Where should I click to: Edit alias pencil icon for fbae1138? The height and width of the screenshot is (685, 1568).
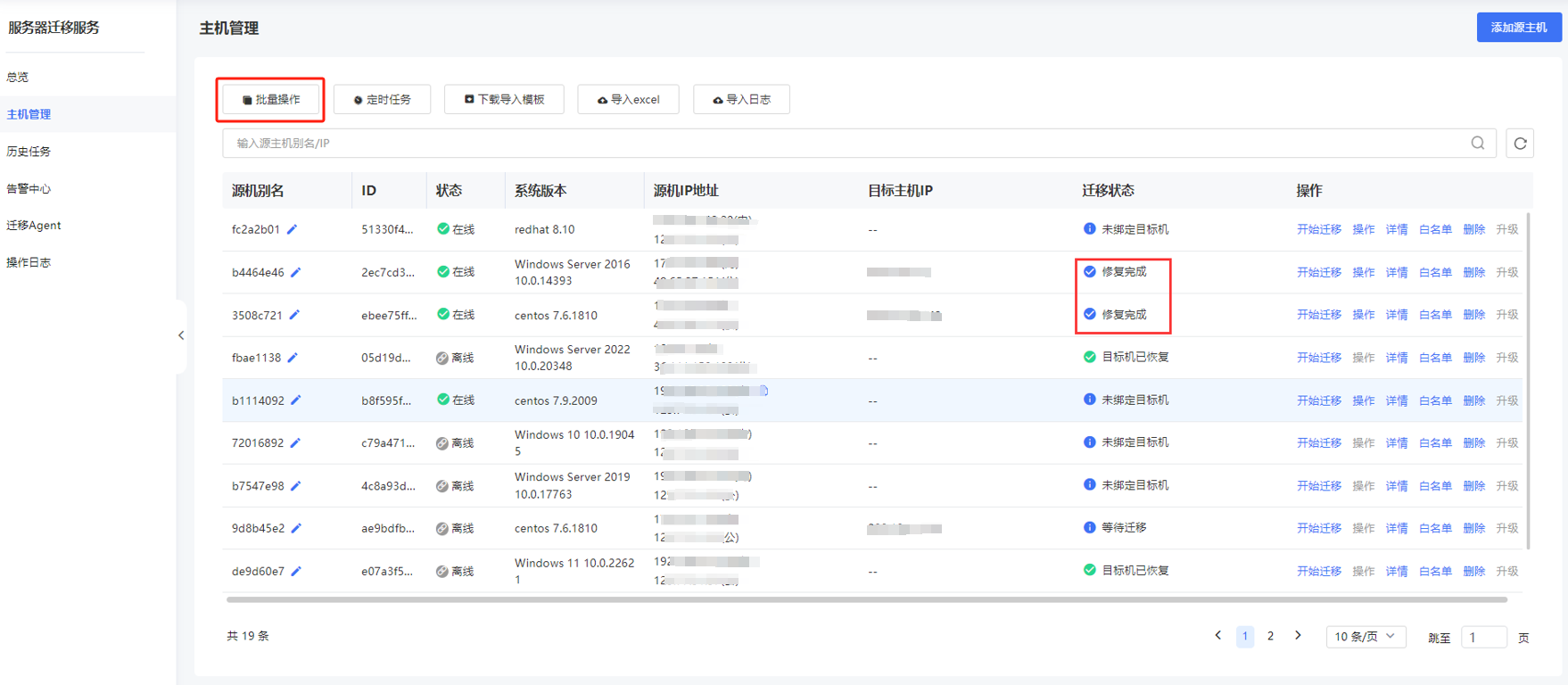tap(293, 358)
